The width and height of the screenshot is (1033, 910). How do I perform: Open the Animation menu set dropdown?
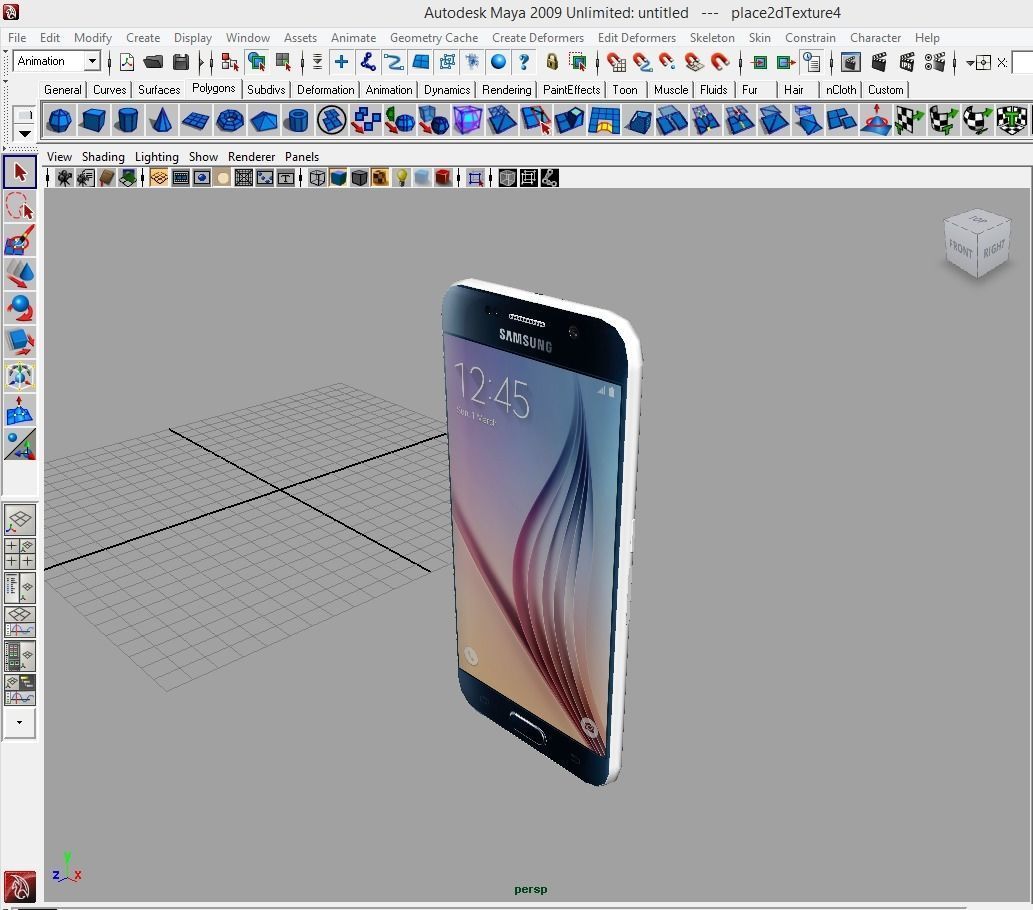[x=92, y=61]
